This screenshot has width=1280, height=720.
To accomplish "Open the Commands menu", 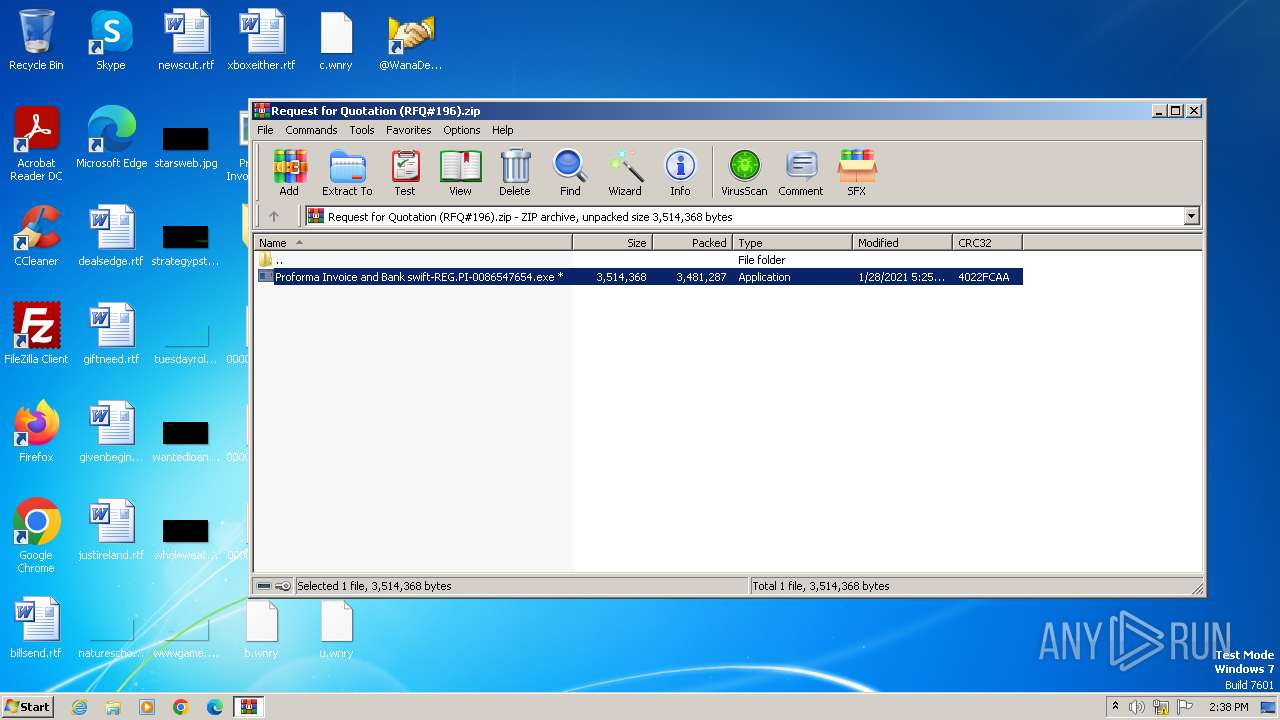I will (311, 130).
